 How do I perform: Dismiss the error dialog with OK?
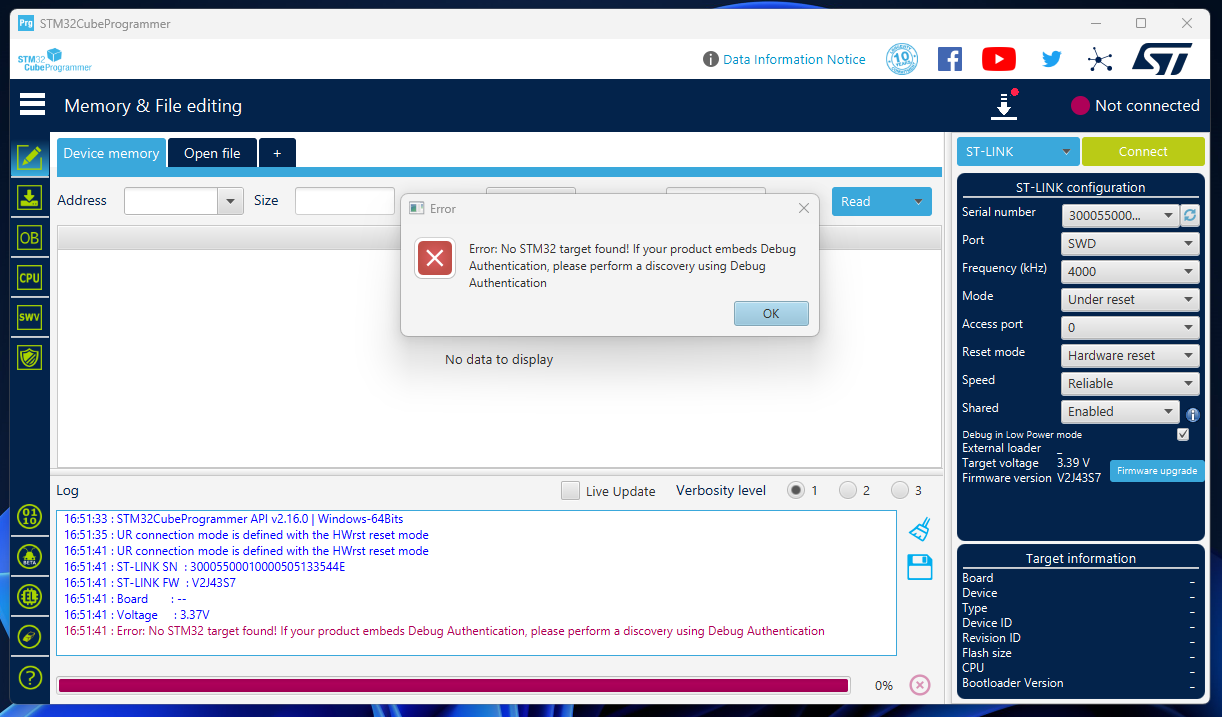click(x=771, y=313)
